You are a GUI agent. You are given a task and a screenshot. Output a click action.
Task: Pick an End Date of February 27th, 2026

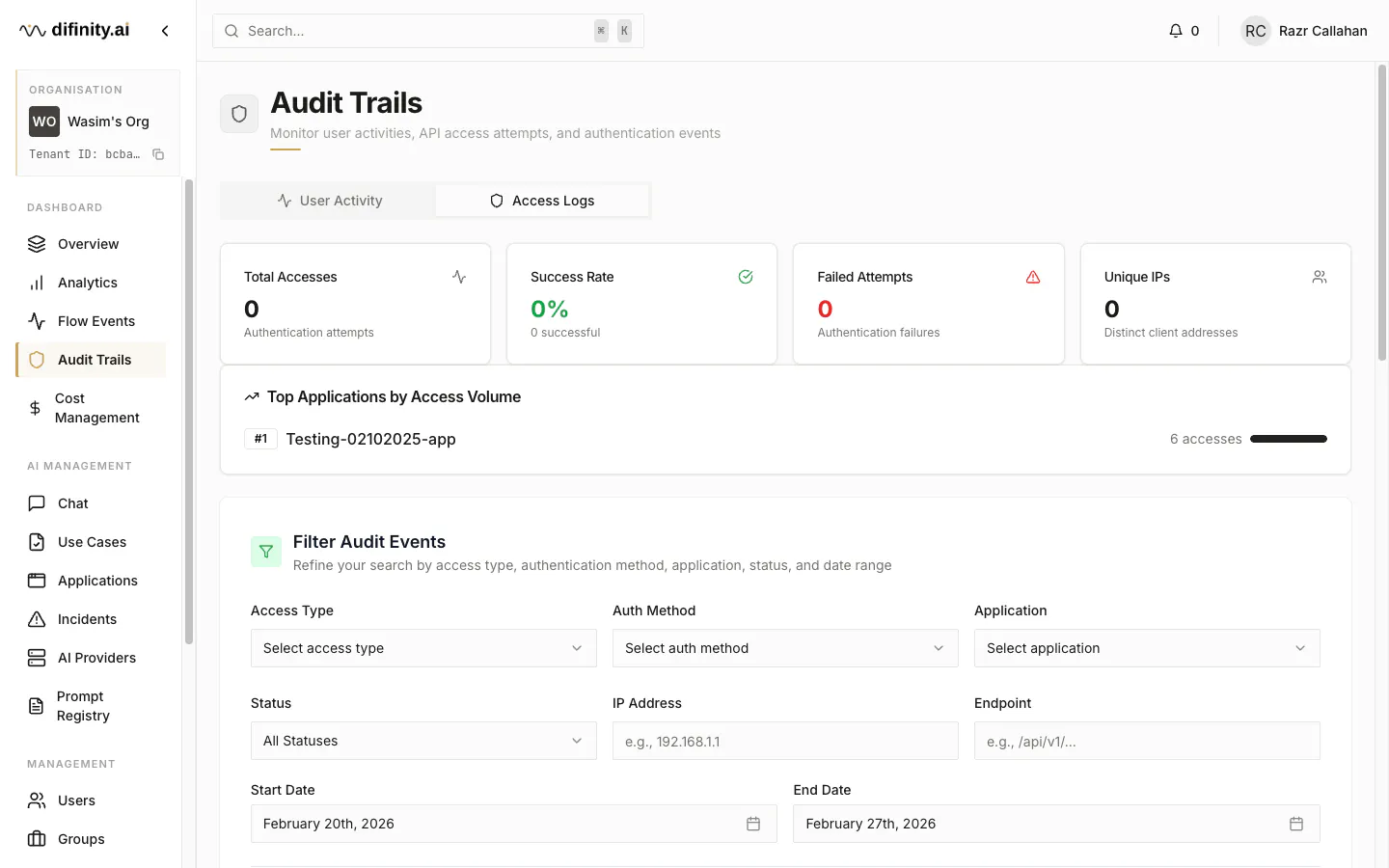coord(1056,824)
